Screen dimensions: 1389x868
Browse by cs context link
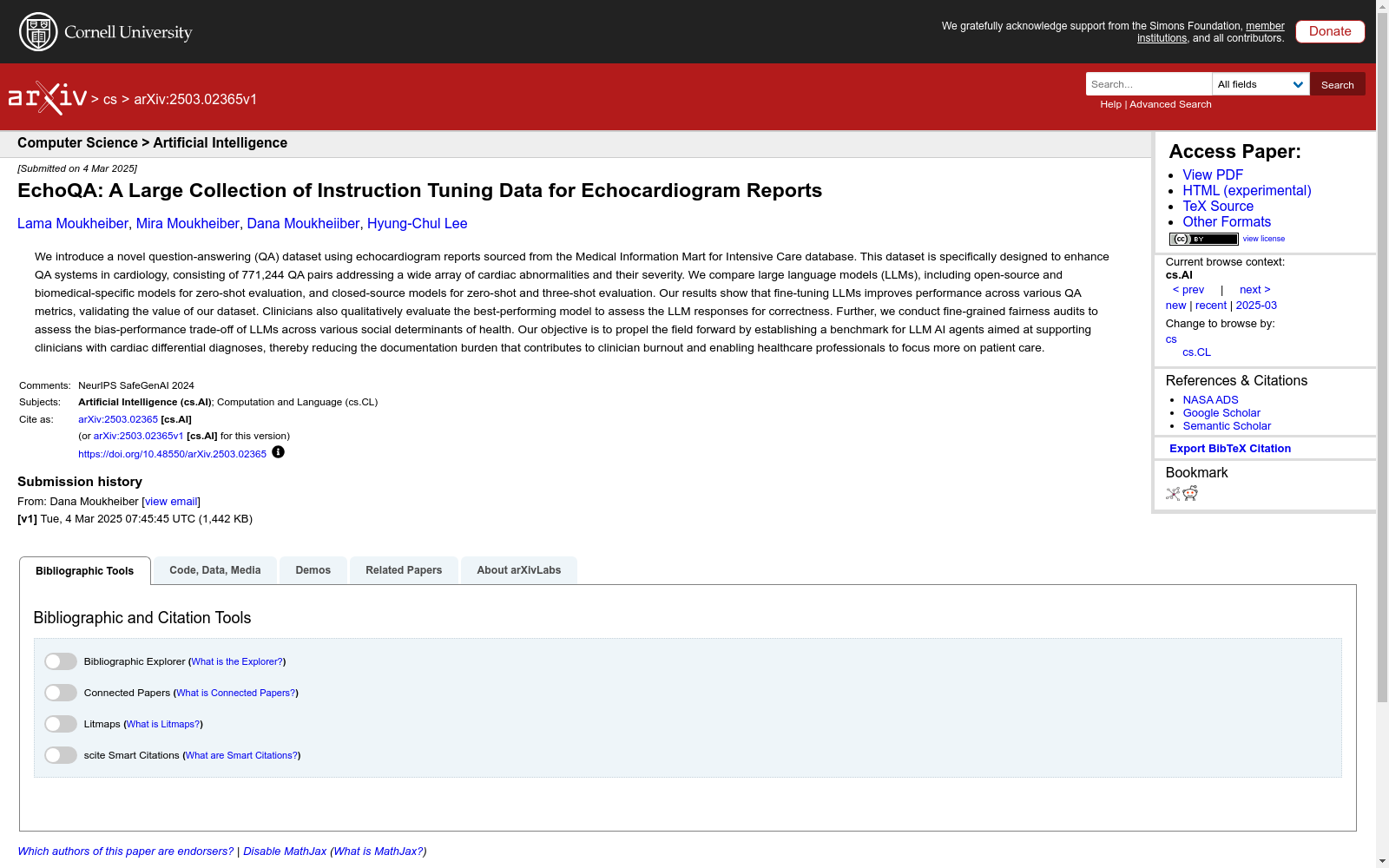(1171, 339)
